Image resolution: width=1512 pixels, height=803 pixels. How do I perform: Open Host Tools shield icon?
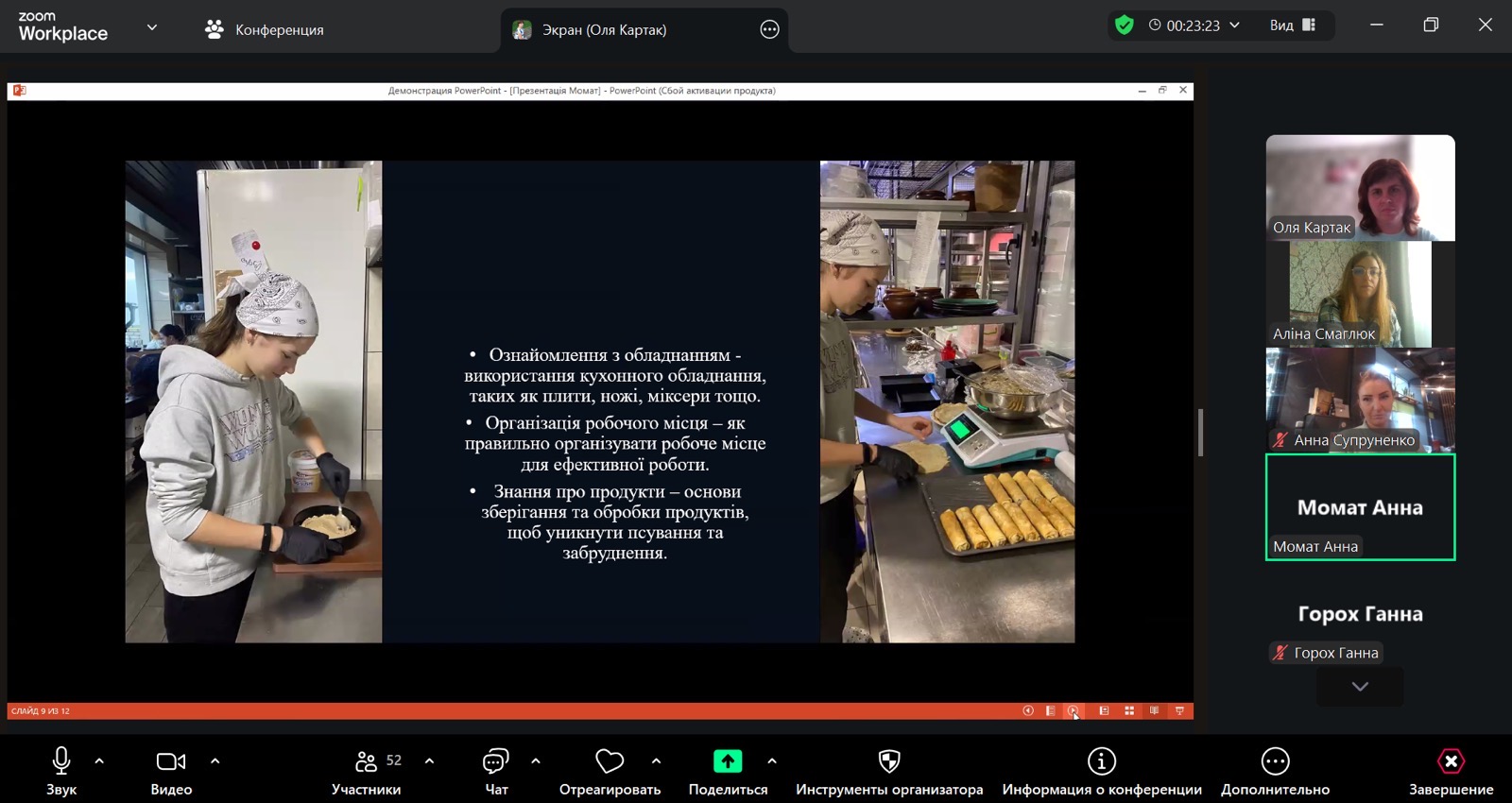click(x=889, y=761)
